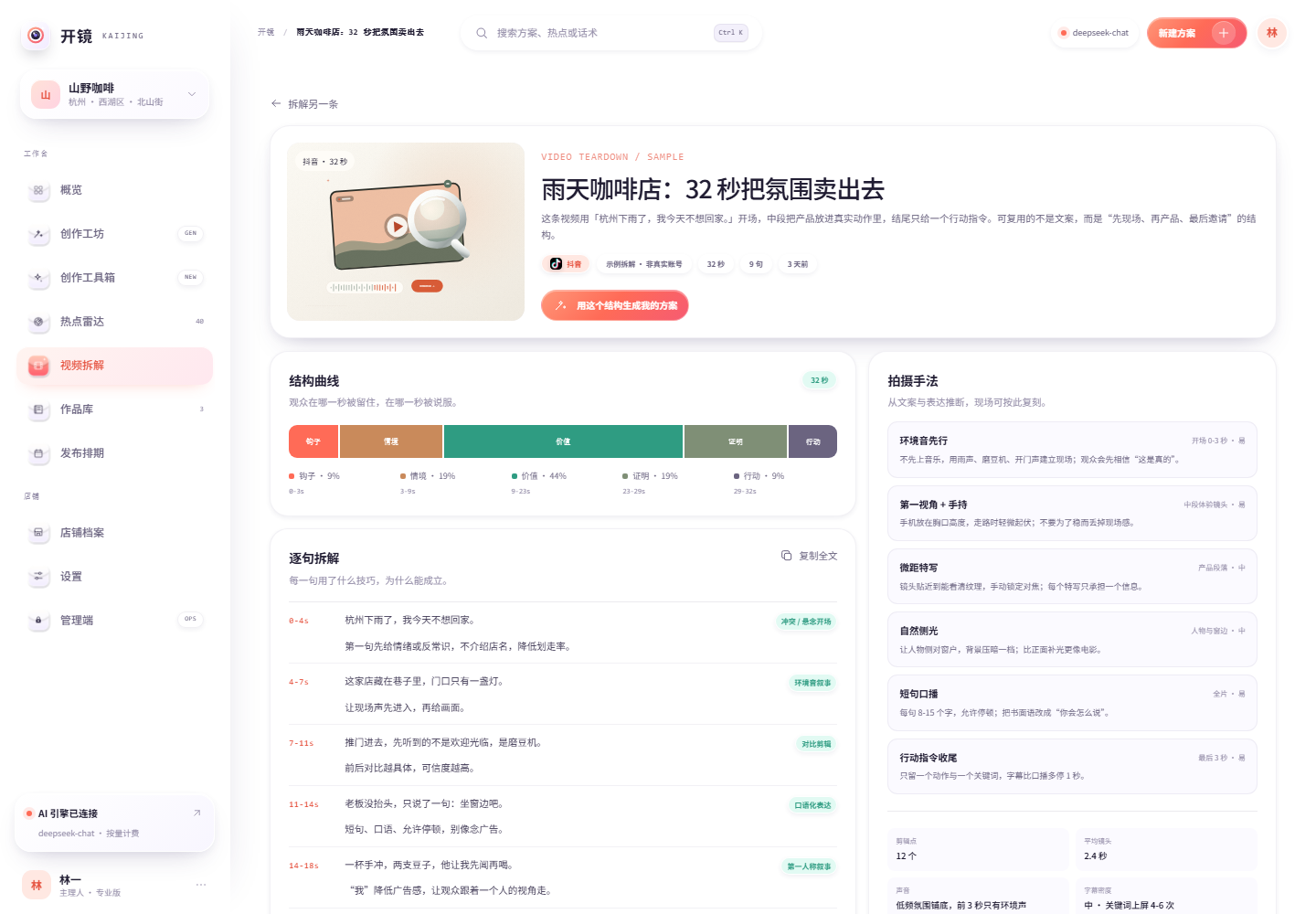Go to 作品库 in the sidebar
This screenshot has height=914, width=1316.
[115, 409]
